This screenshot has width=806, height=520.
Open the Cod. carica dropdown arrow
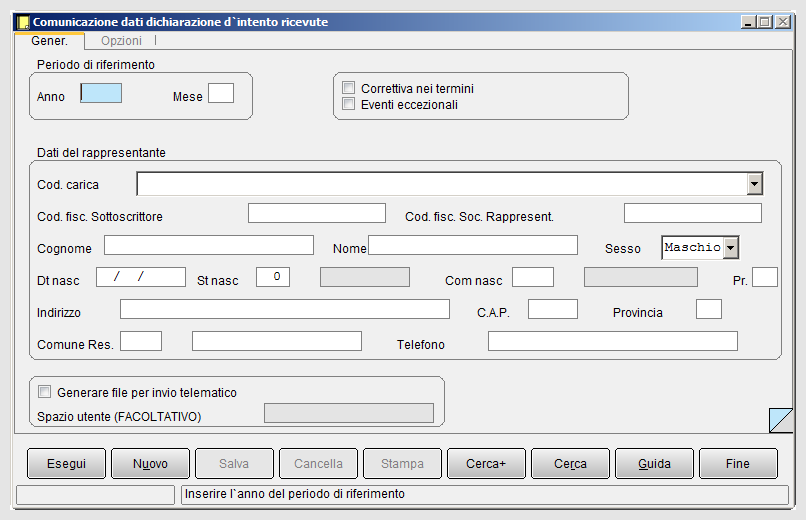755,183
